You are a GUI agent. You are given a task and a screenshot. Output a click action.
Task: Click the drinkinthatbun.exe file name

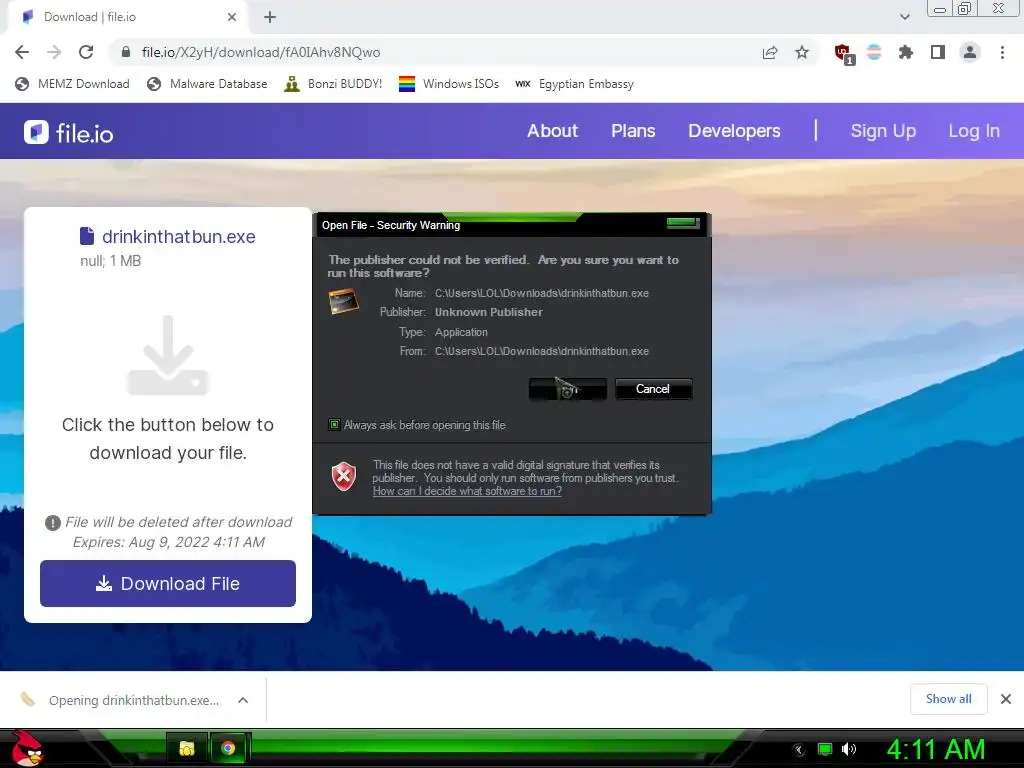pos(178,236)
